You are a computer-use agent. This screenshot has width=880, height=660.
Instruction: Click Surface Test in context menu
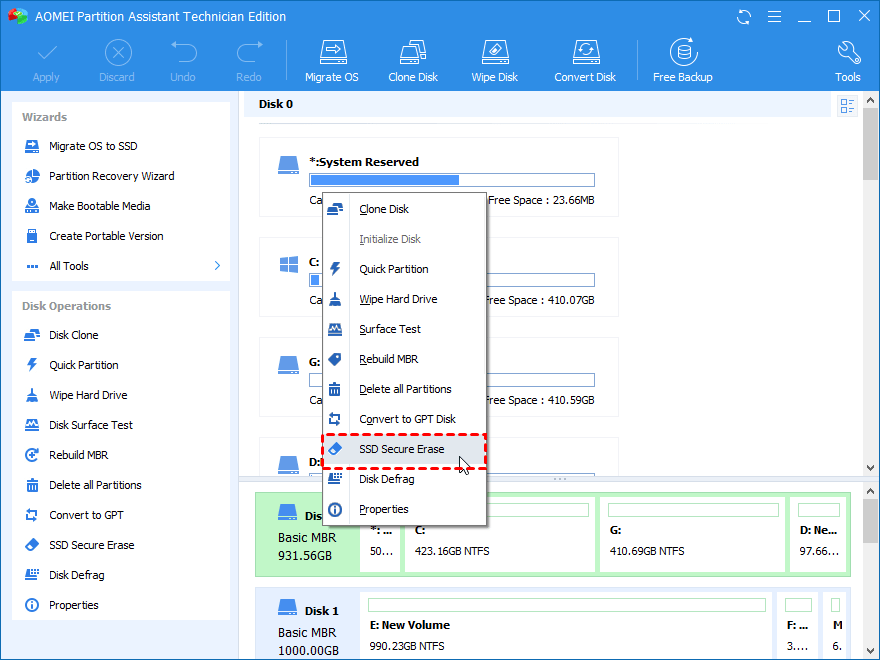(x=404, y=329)
